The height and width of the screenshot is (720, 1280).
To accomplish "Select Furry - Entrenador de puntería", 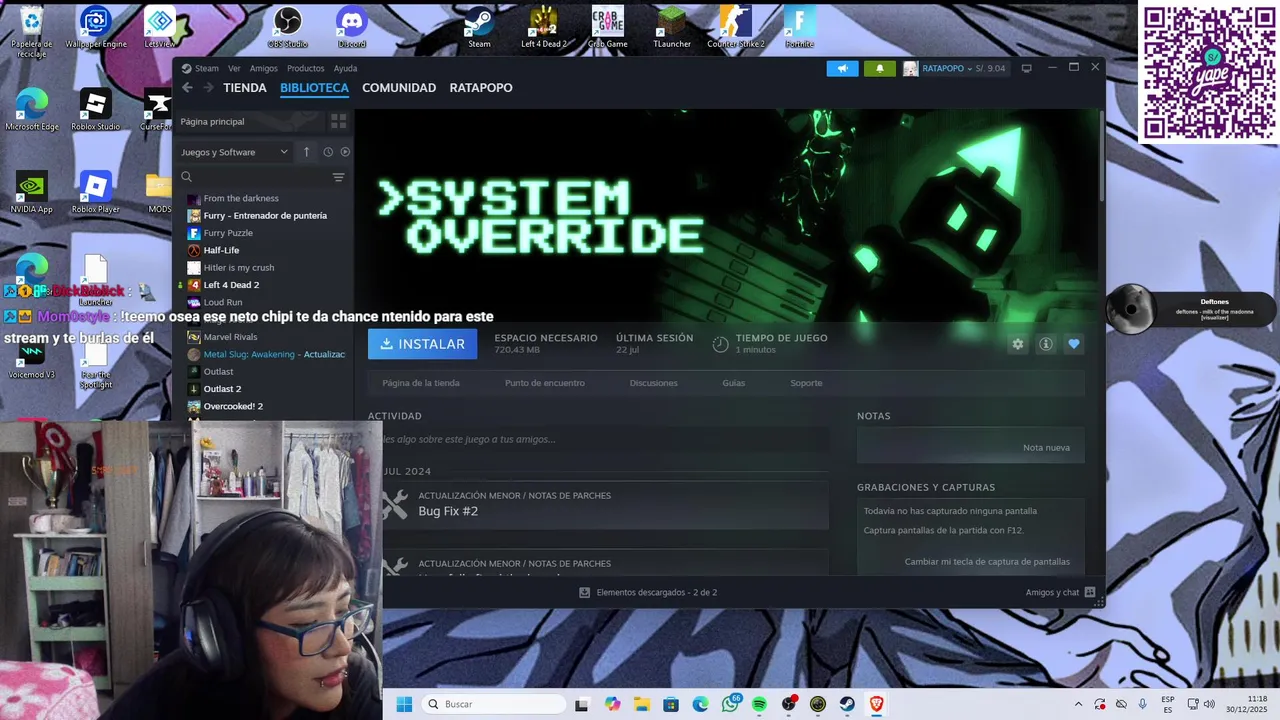I will pyautogui.click(x=264, y=215).
